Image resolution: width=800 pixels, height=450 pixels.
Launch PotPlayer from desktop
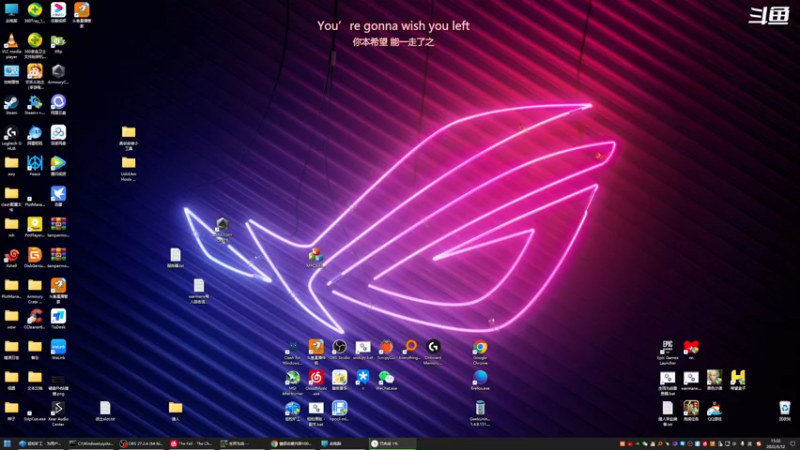pos(35,228)
